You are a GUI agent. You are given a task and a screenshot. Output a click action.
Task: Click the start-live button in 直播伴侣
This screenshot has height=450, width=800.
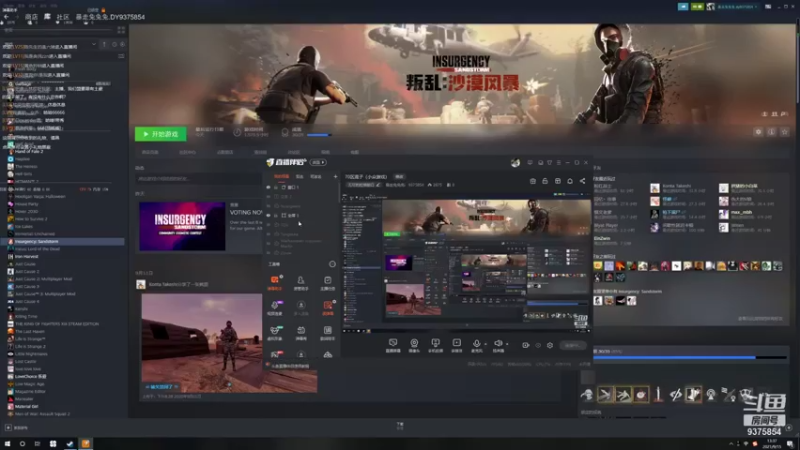[x=572, y=345]
